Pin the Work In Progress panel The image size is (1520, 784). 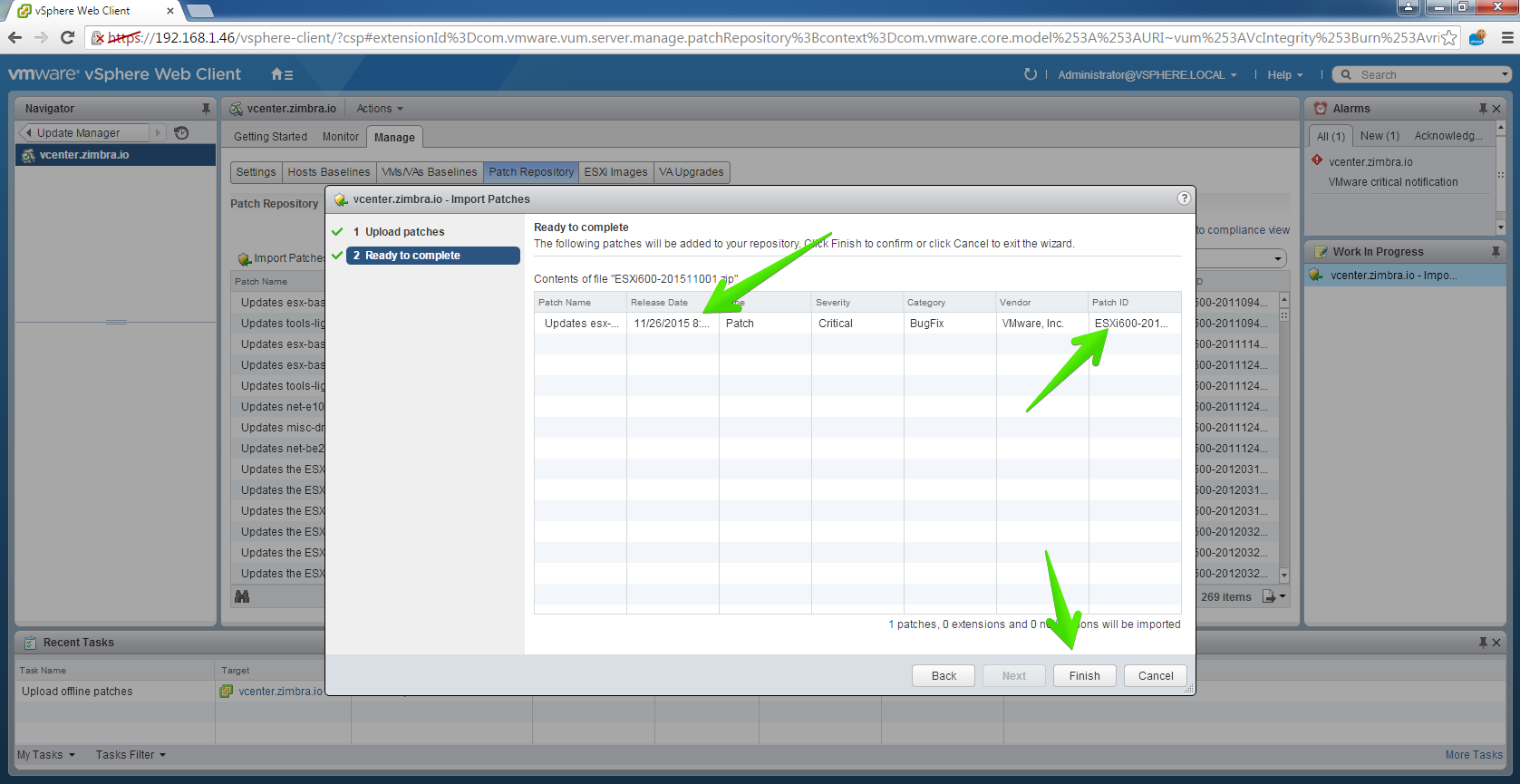click(x=1496, y=252)
